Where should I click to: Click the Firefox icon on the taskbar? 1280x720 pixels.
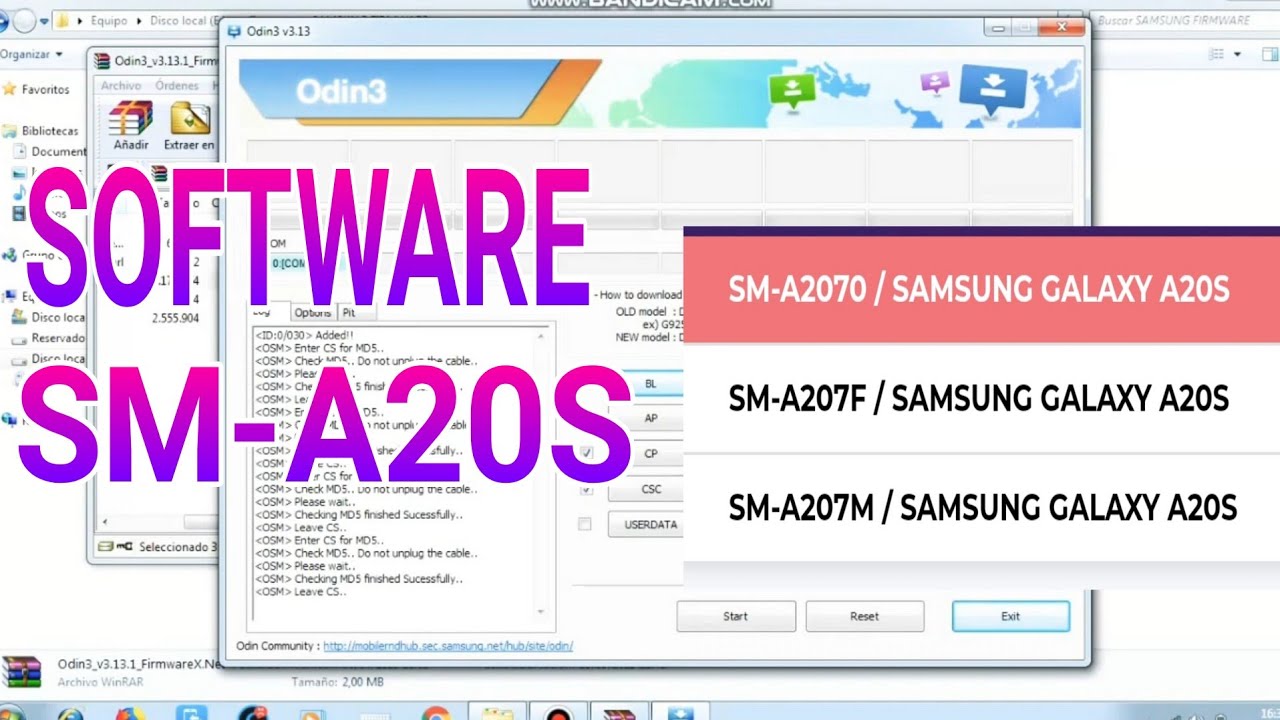[129, 712]
